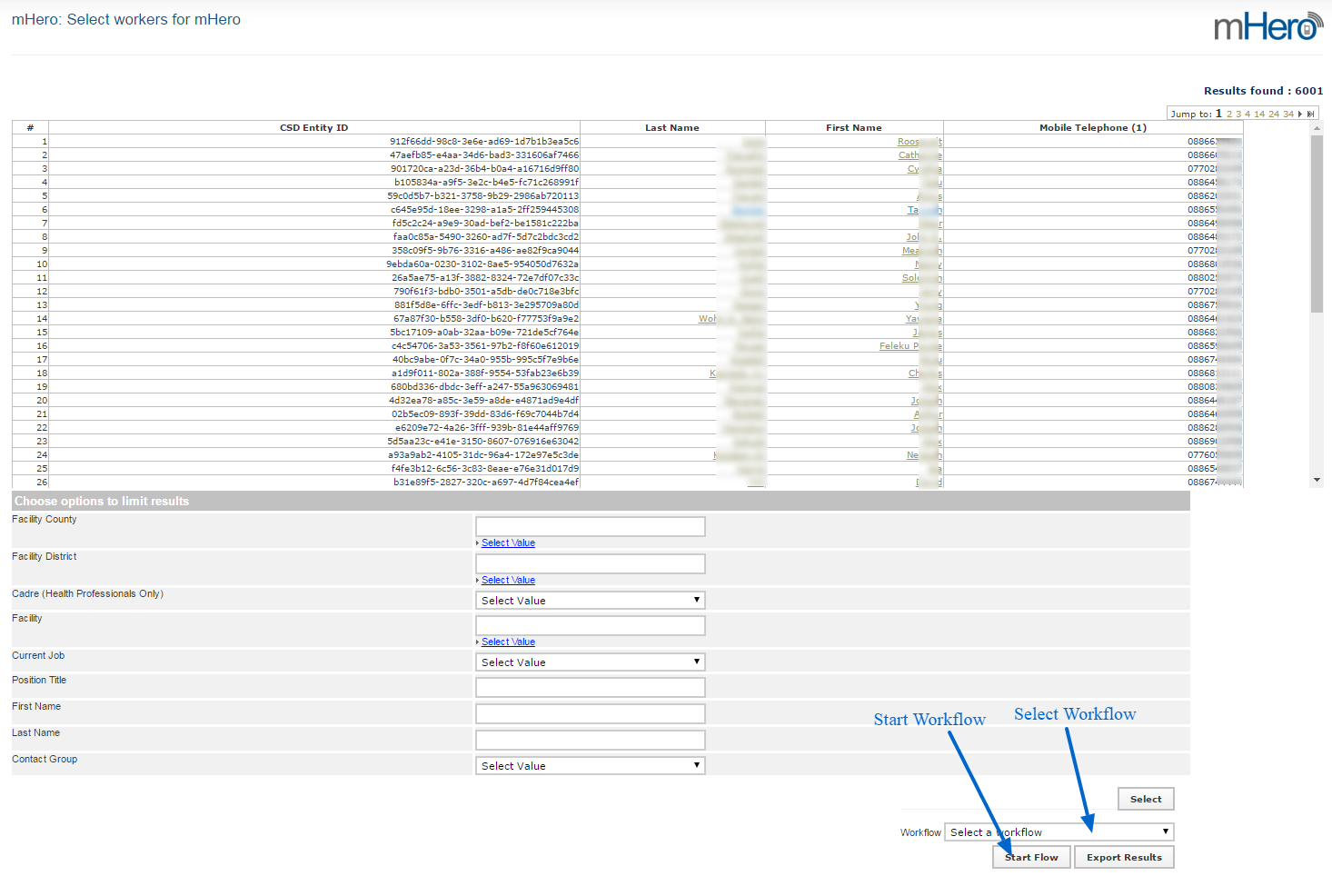Click the Last Name column header
1332x896 pixels.
672,127
